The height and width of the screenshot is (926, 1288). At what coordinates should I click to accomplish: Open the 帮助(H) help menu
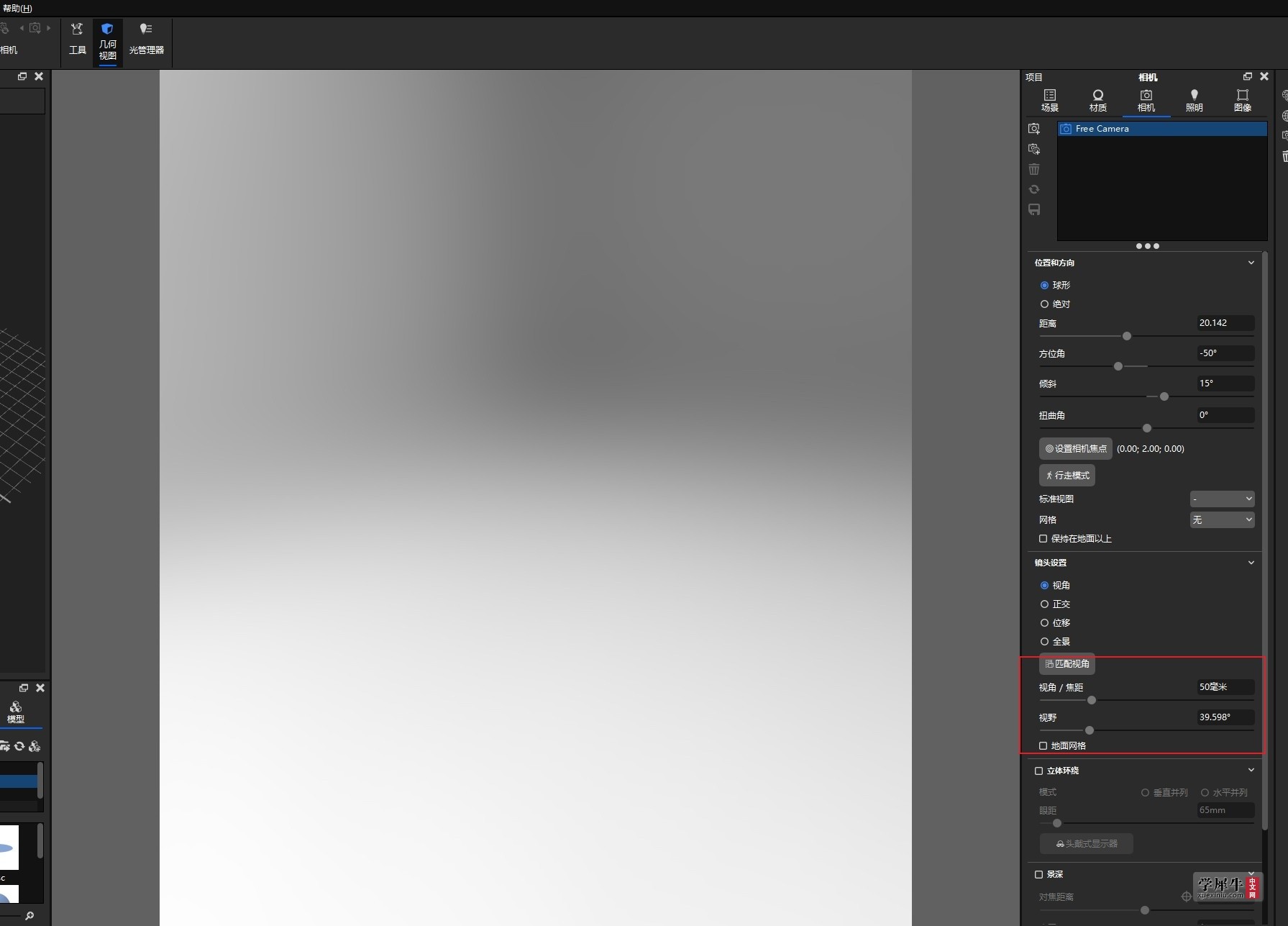pos(17,8)
